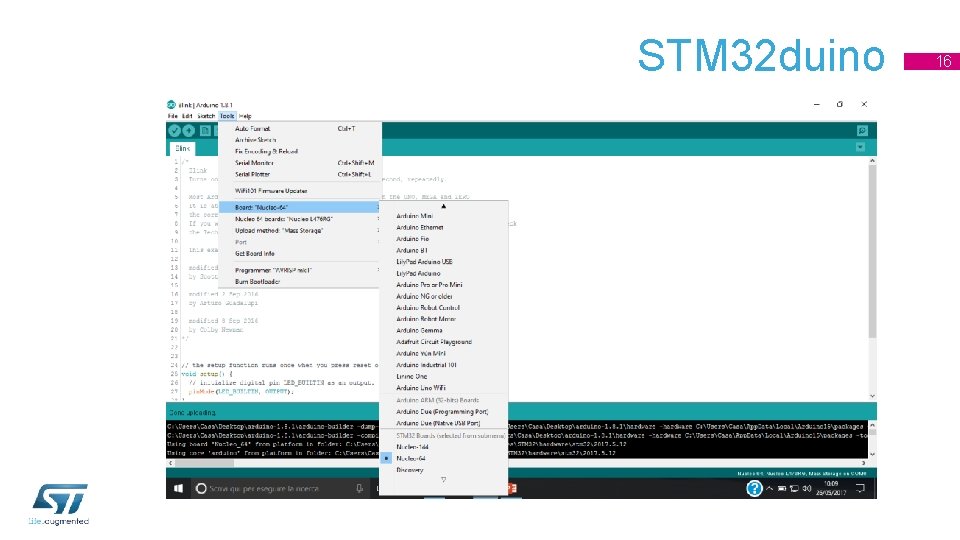This screenshot has width=960, height=540.
Task: Expand the Programmer submenu entry
Action: (300, 270)
